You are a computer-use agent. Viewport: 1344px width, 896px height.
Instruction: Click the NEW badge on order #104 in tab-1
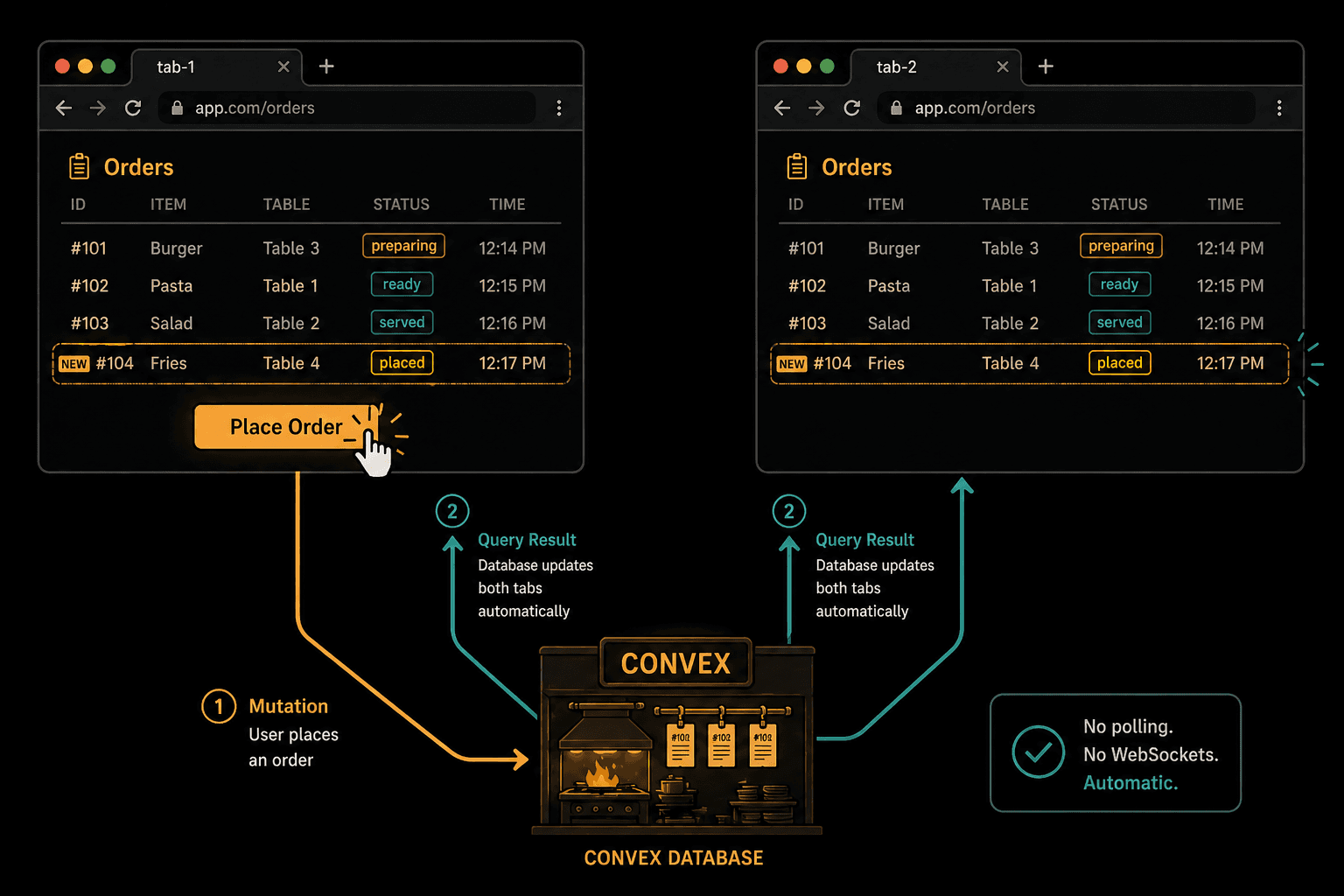tap(74, 364)
